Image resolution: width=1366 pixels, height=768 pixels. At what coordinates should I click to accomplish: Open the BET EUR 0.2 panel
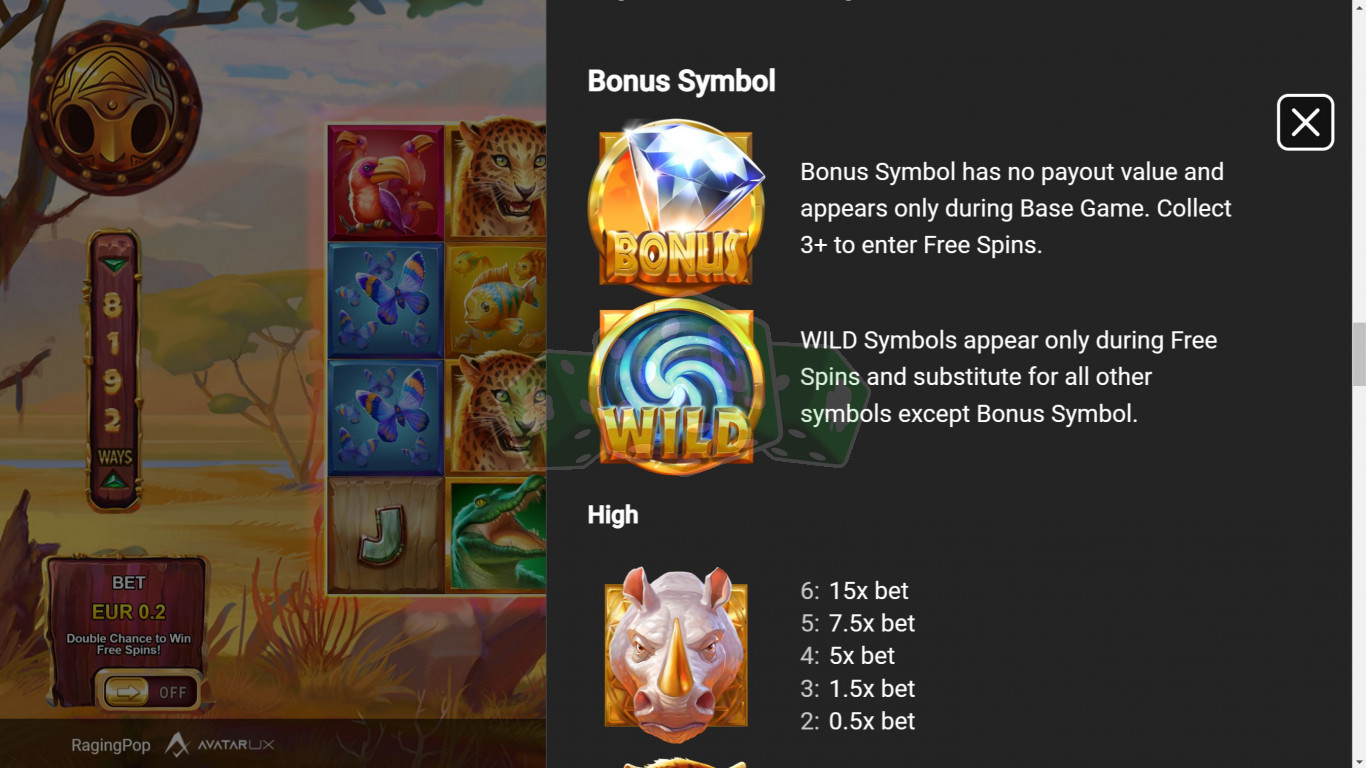[128, 614]
